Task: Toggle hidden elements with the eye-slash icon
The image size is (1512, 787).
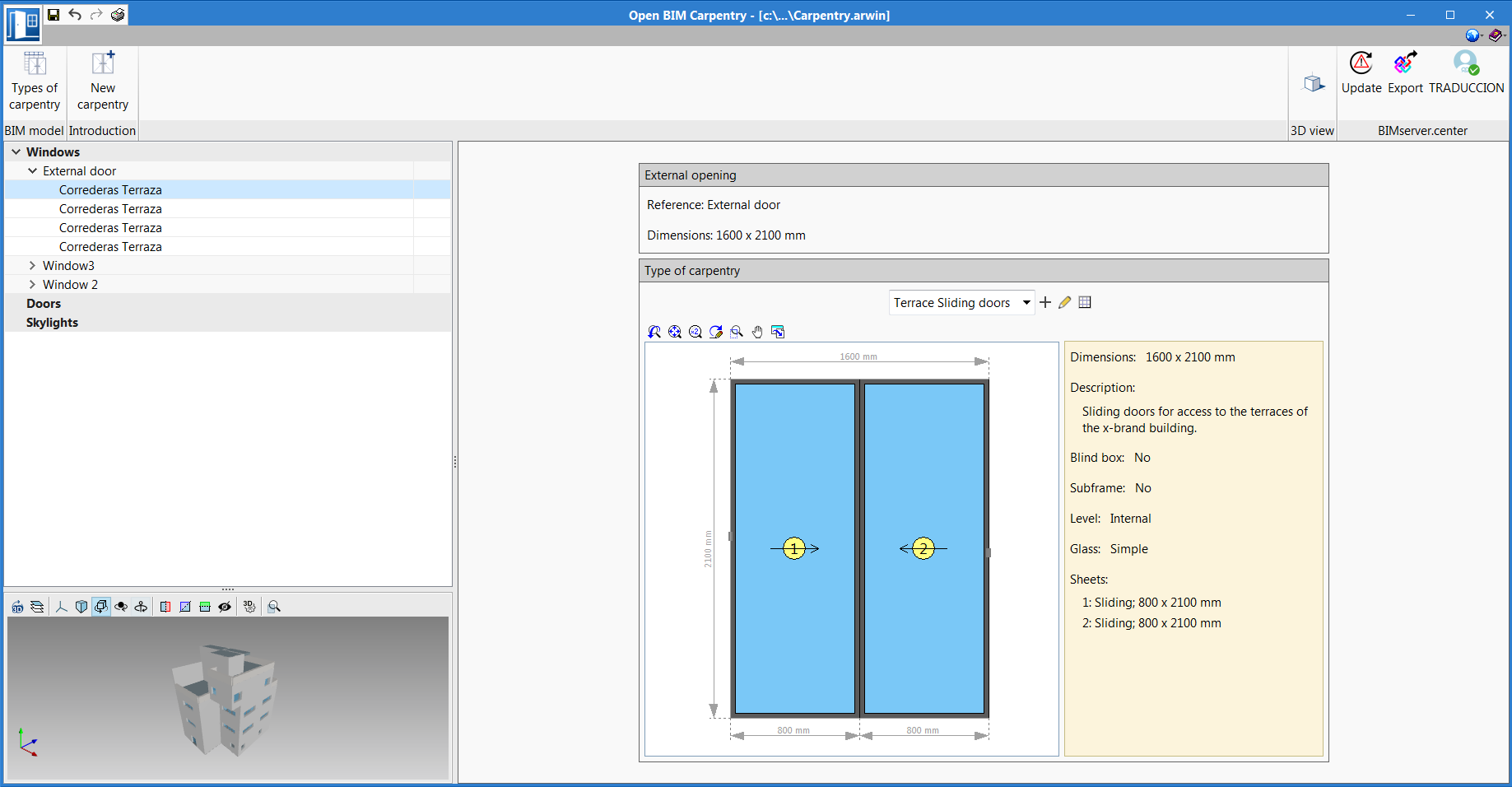Action: (x=225, y=606)
